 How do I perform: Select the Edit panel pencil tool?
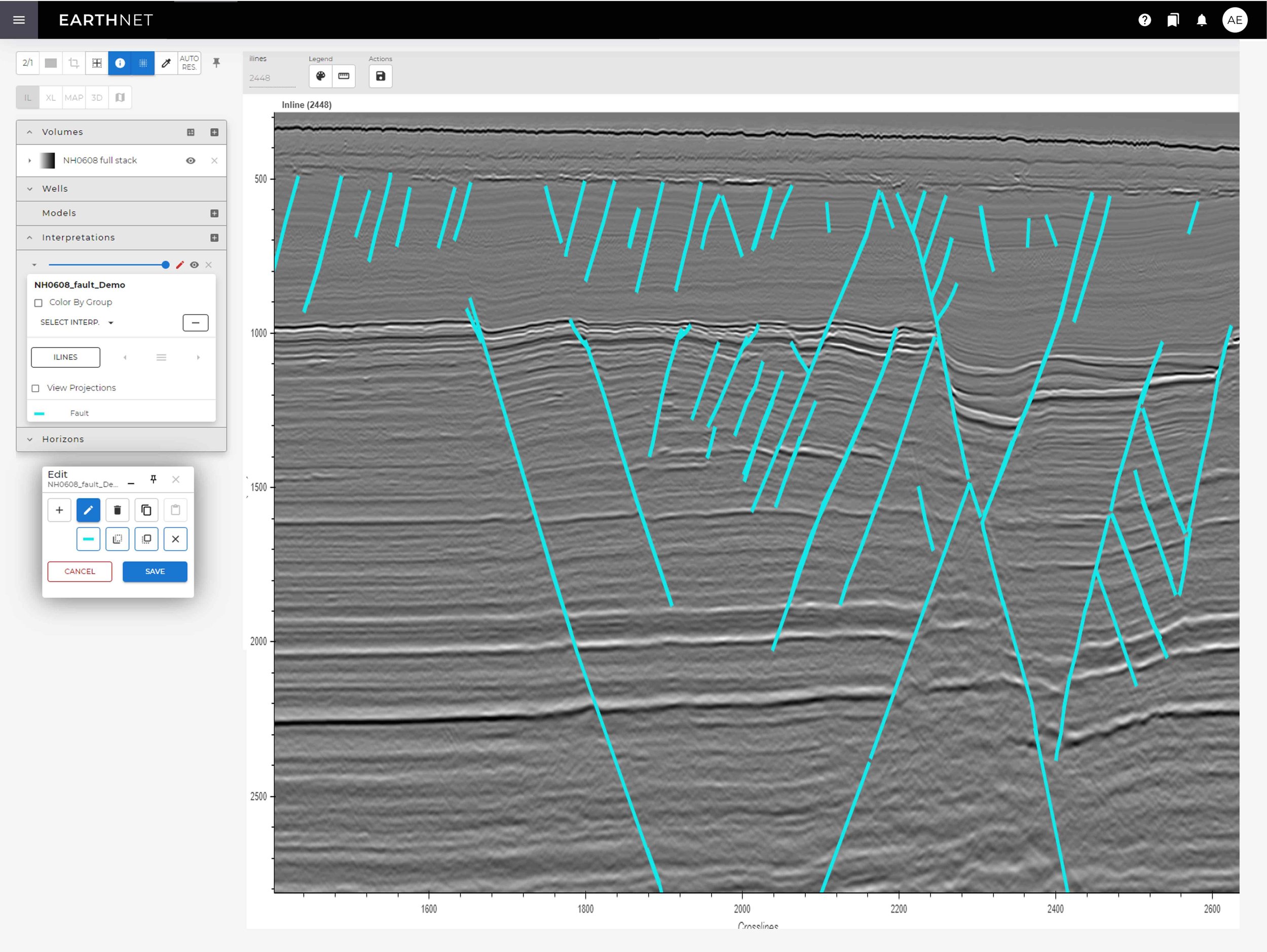click(88, 510)
